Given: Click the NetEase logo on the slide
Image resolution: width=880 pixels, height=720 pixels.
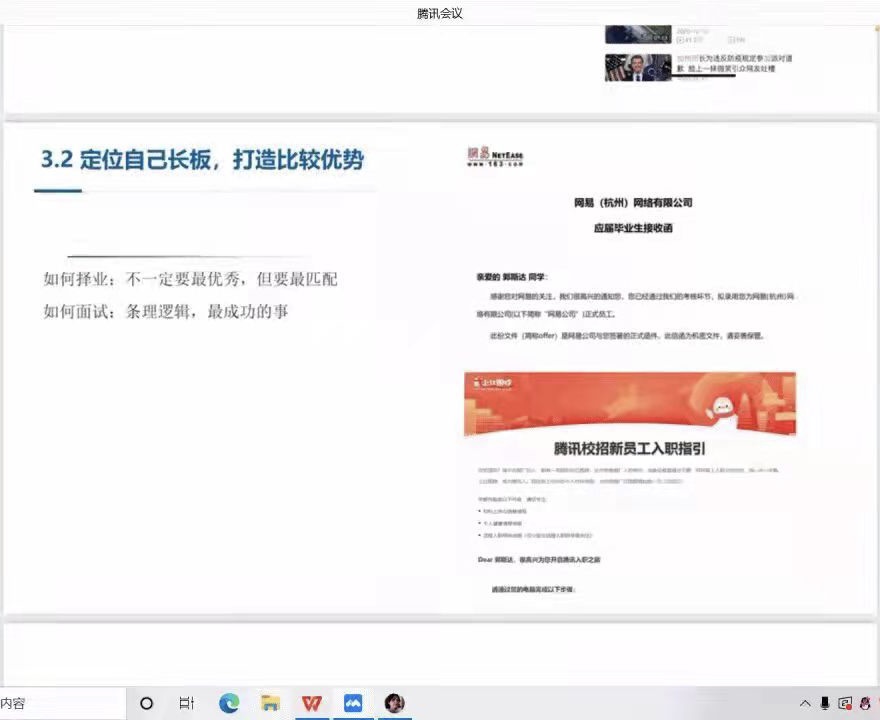Looking at the screenshot, I should 495,157.
